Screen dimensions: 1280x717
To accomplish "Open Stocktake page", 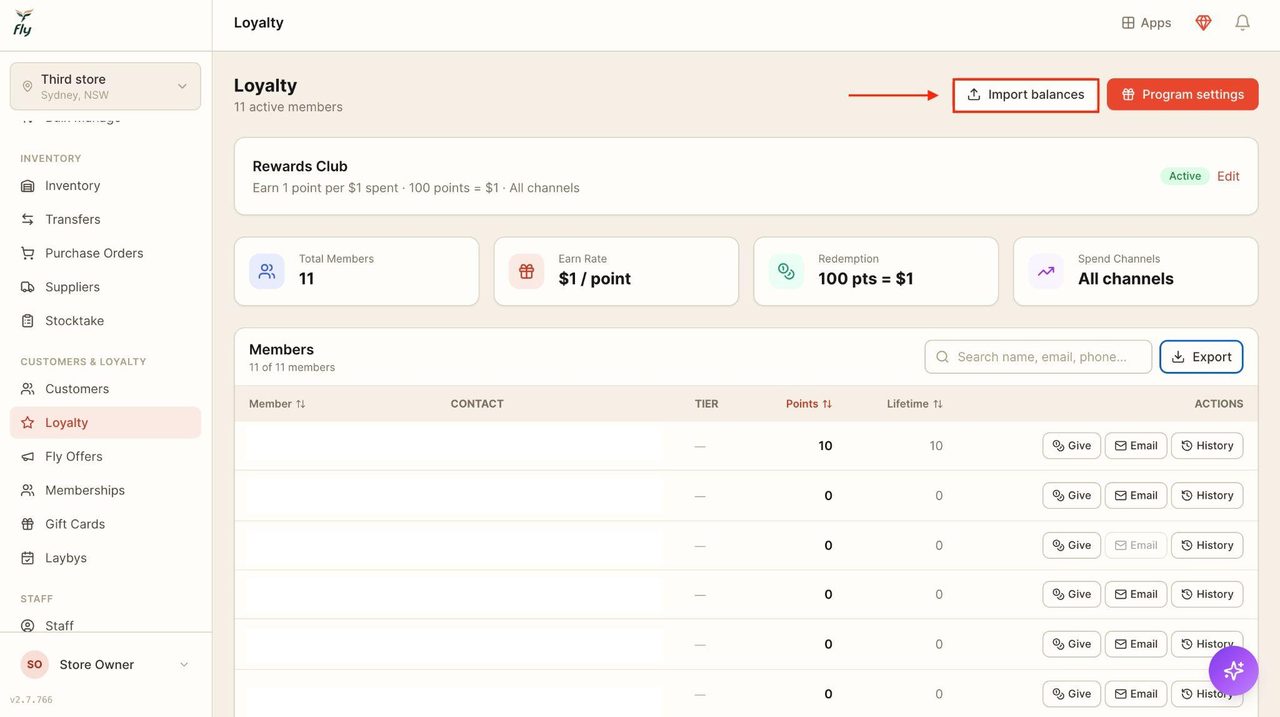I will (x=105, y=321).
